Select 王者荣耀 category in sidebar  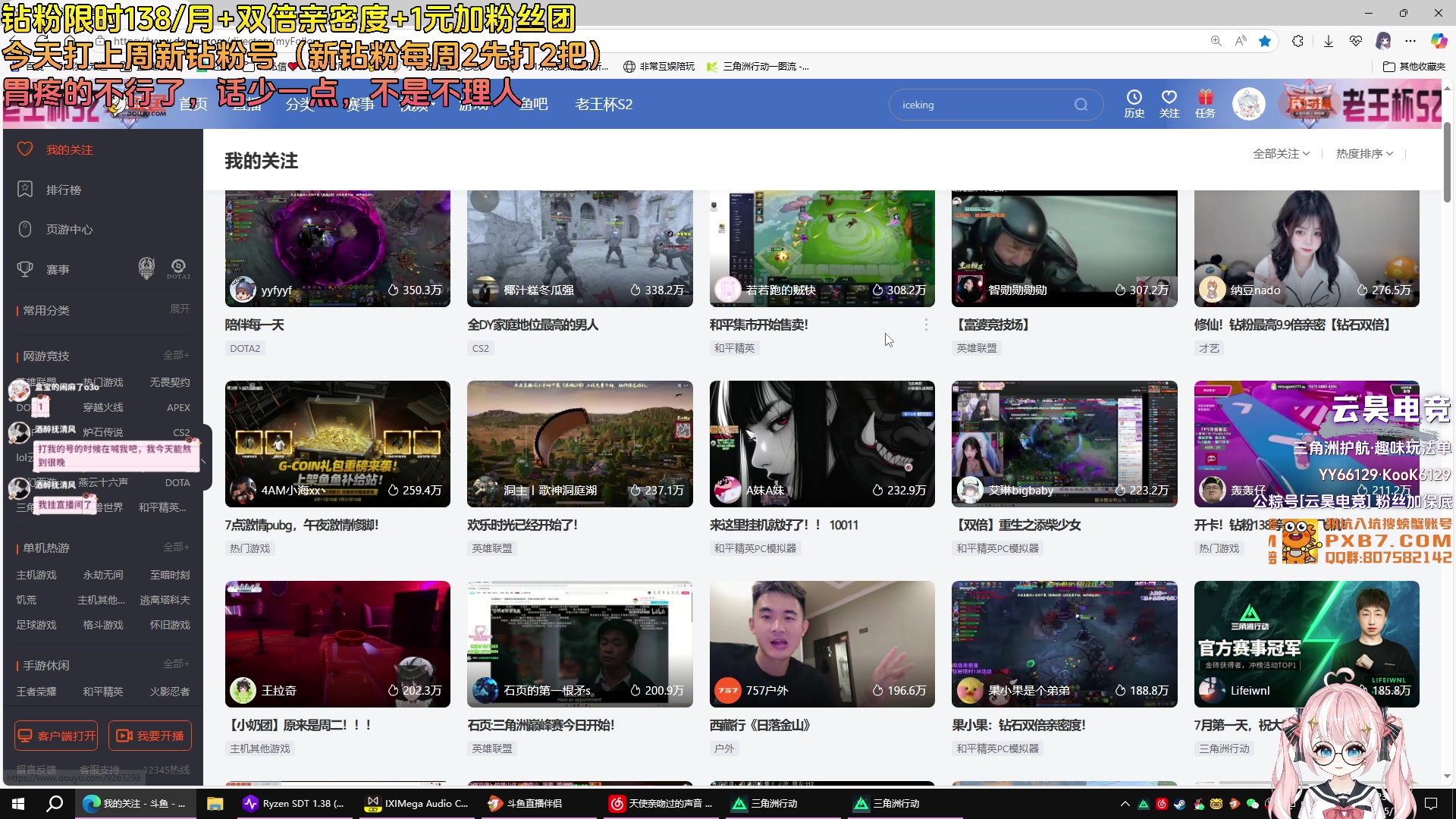[36, 692]
